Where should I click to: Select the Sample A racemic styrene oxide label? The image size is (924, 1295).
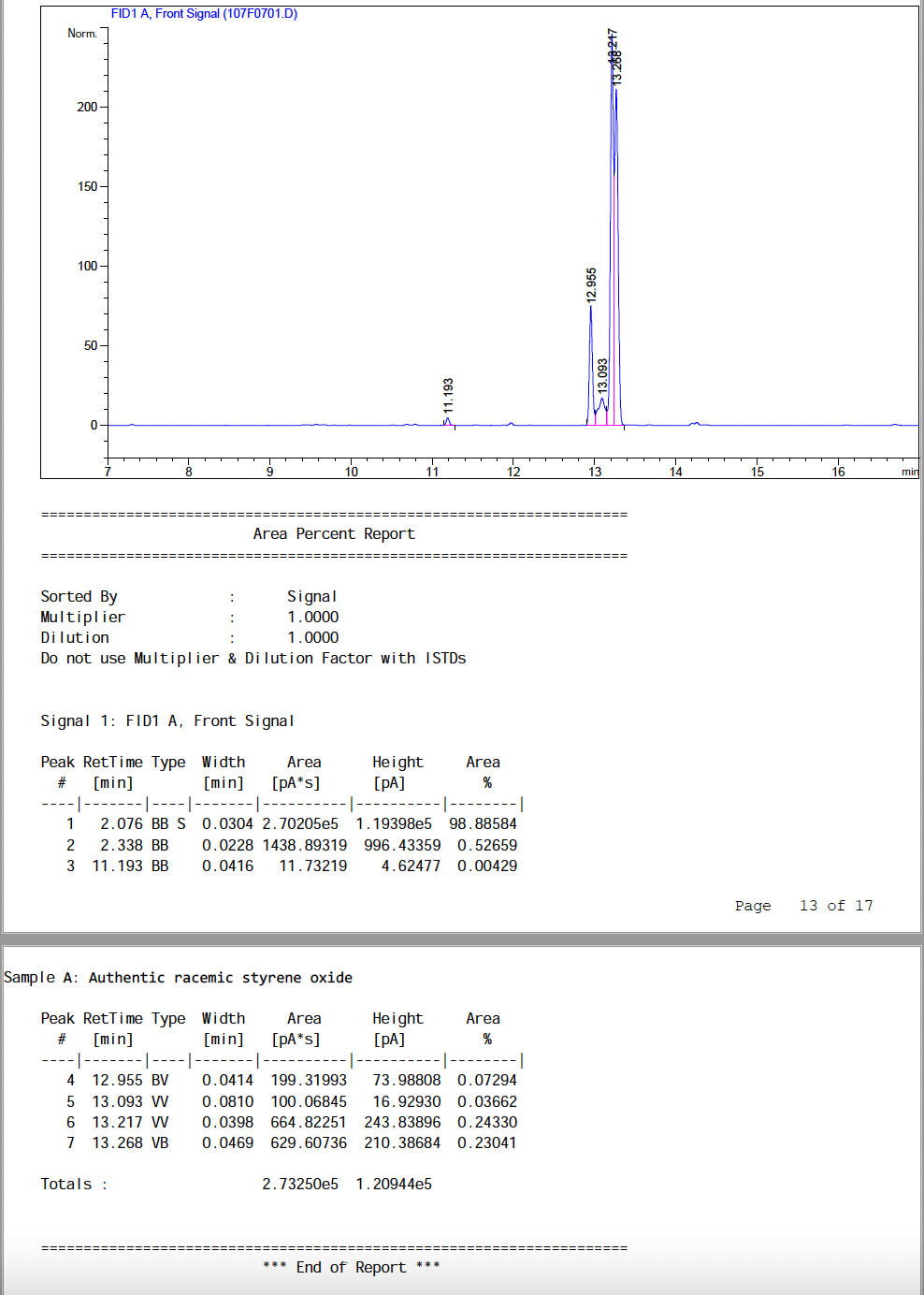click(178, 977)
